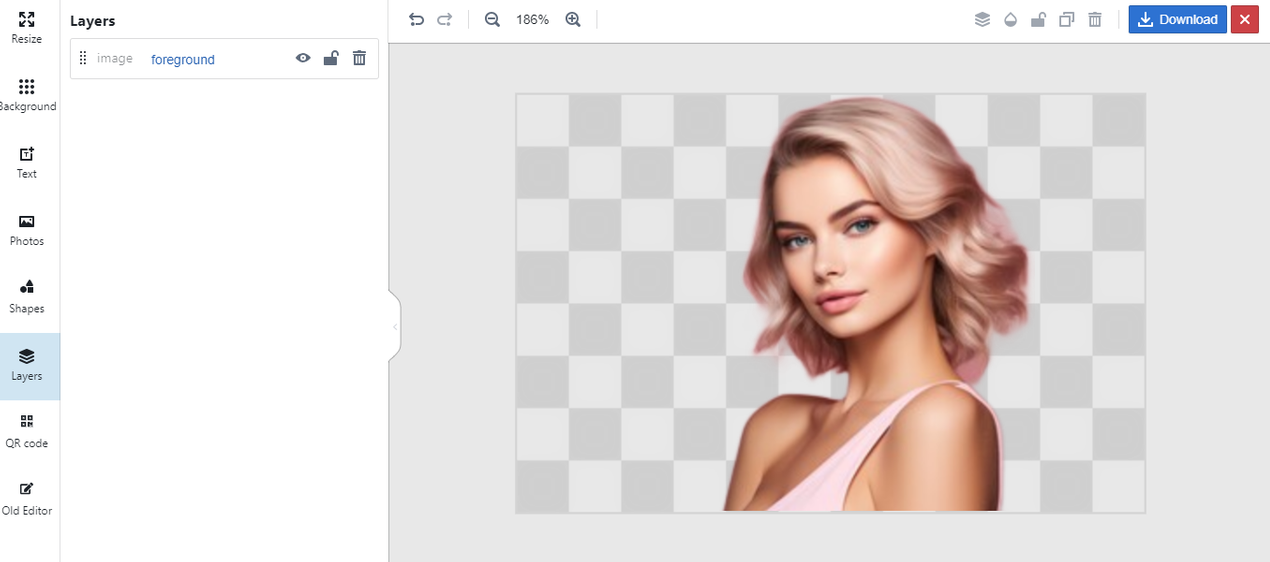Lock the foreground layer
Viewport: 1270px width, 562px height.
[x=331, y=58]
